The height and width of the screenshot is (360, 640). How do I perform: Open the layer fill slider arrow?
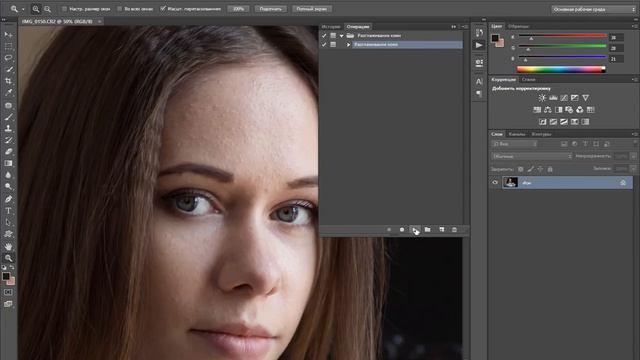pos(633,168)
